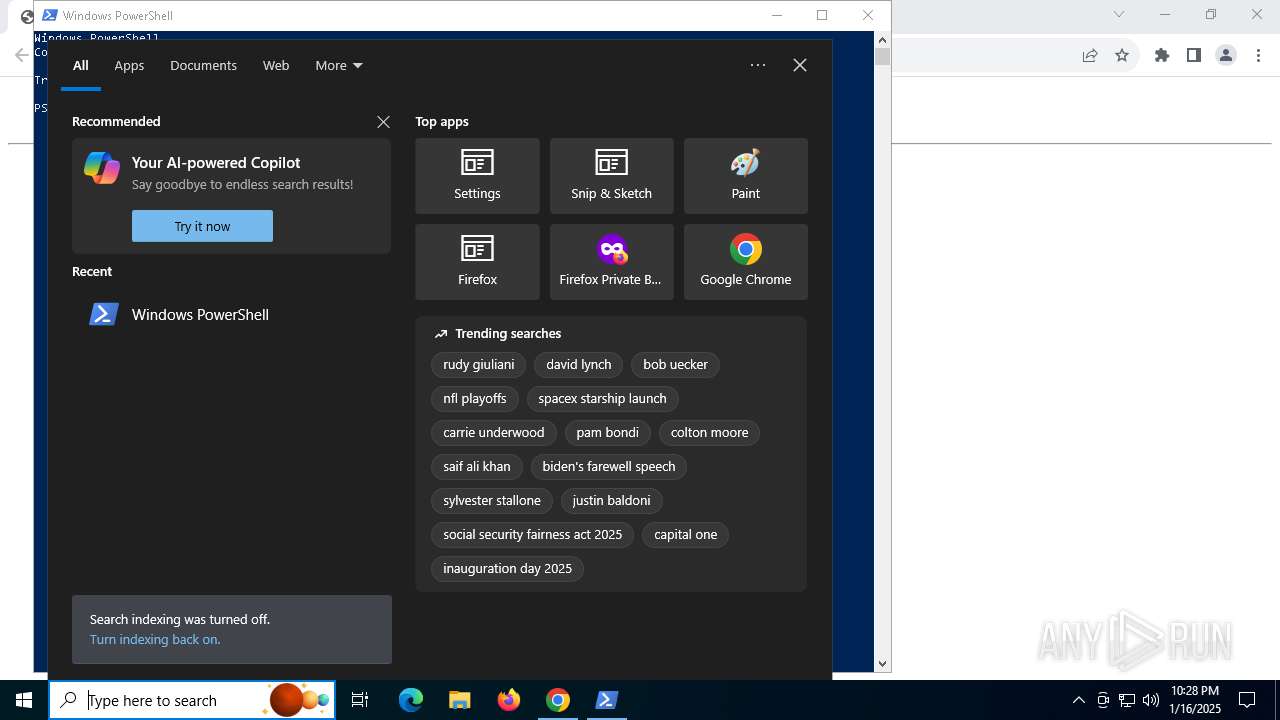Click the Windows PowerShell title bar icon
1280x720 pixels.
[x=50, y=15]
